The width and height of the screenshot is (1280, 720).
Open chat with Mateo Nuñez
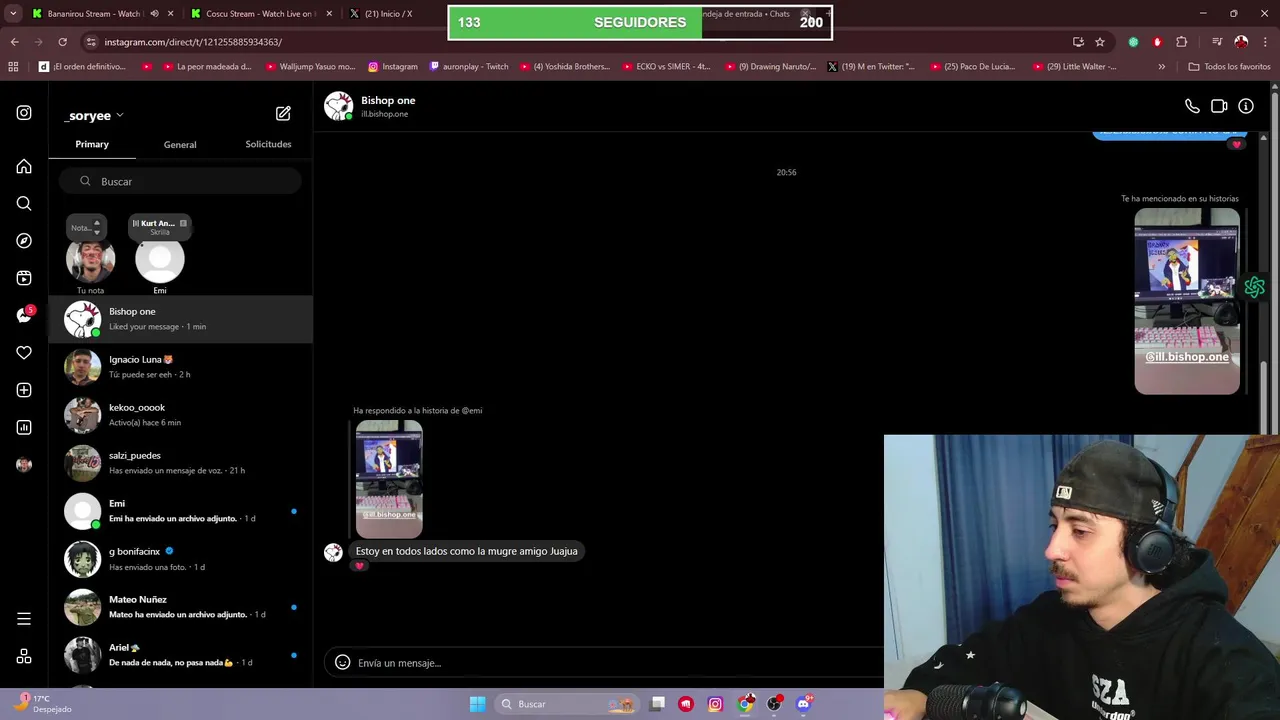coord(180,607)
